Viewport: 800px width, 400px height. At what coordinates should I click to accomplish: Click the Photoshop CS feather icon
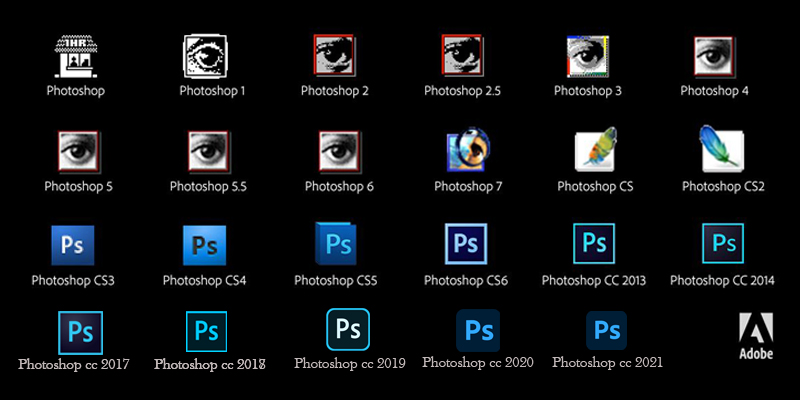pyautogui.click(x=596, y=148)
